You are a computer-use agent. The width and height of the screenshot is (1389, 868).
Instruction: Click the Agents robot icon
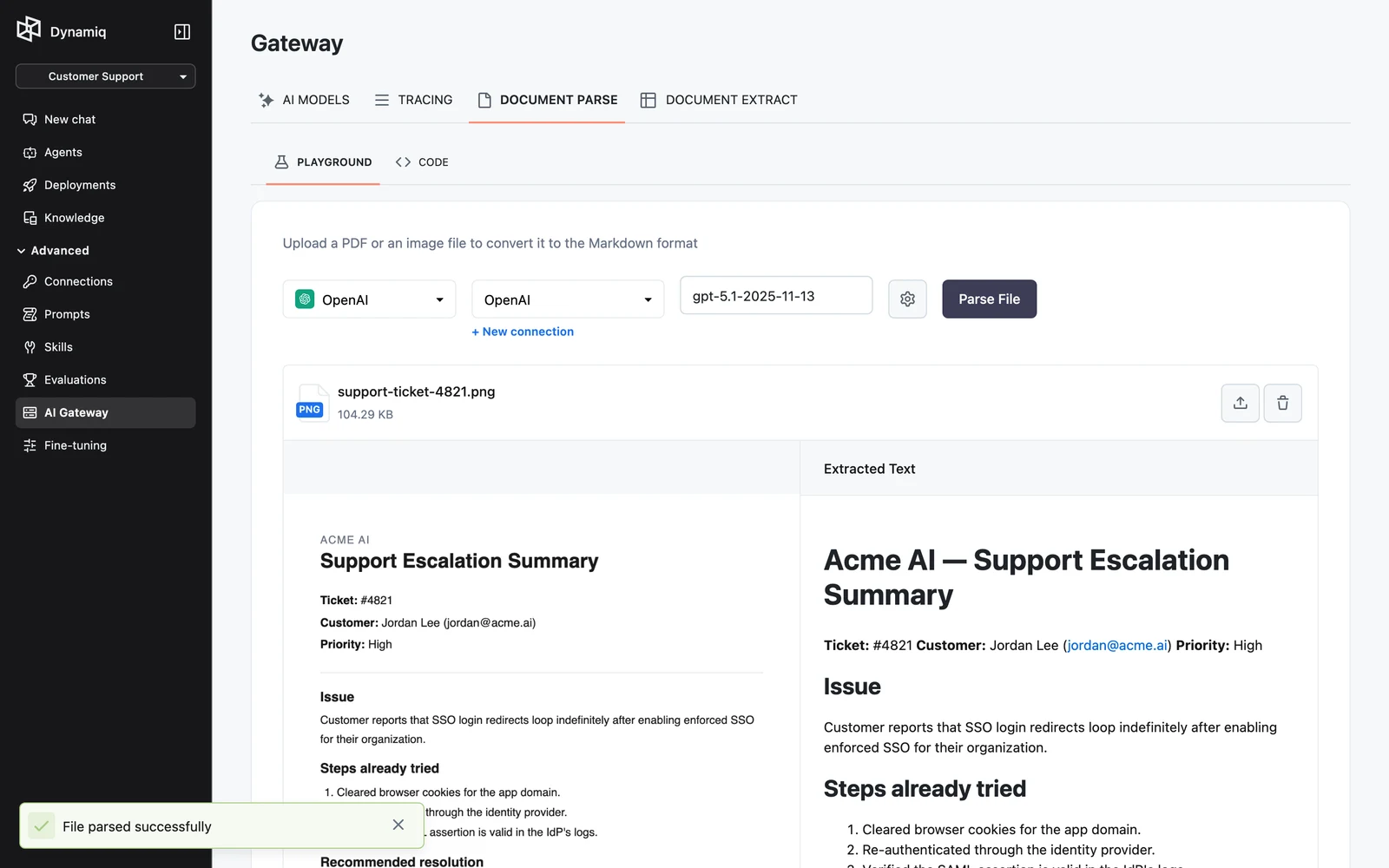pyautogui.click(x=30, y=153)
